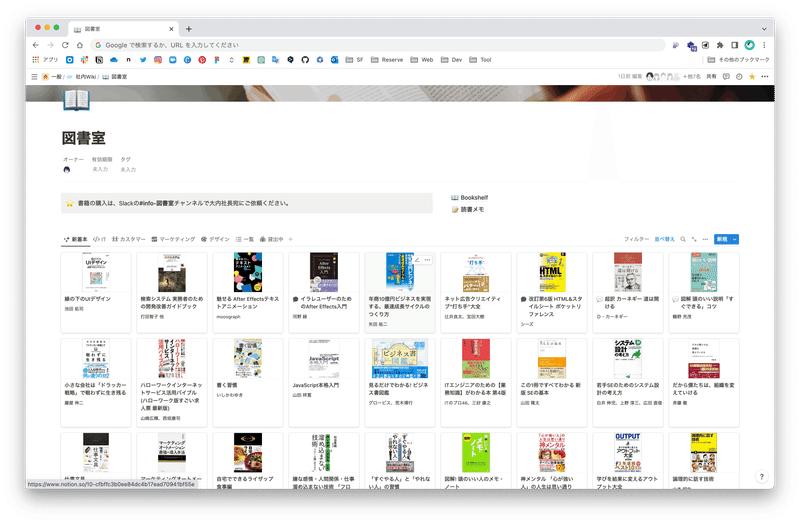Open the その他のブックマーク folder

pos(739,60)
